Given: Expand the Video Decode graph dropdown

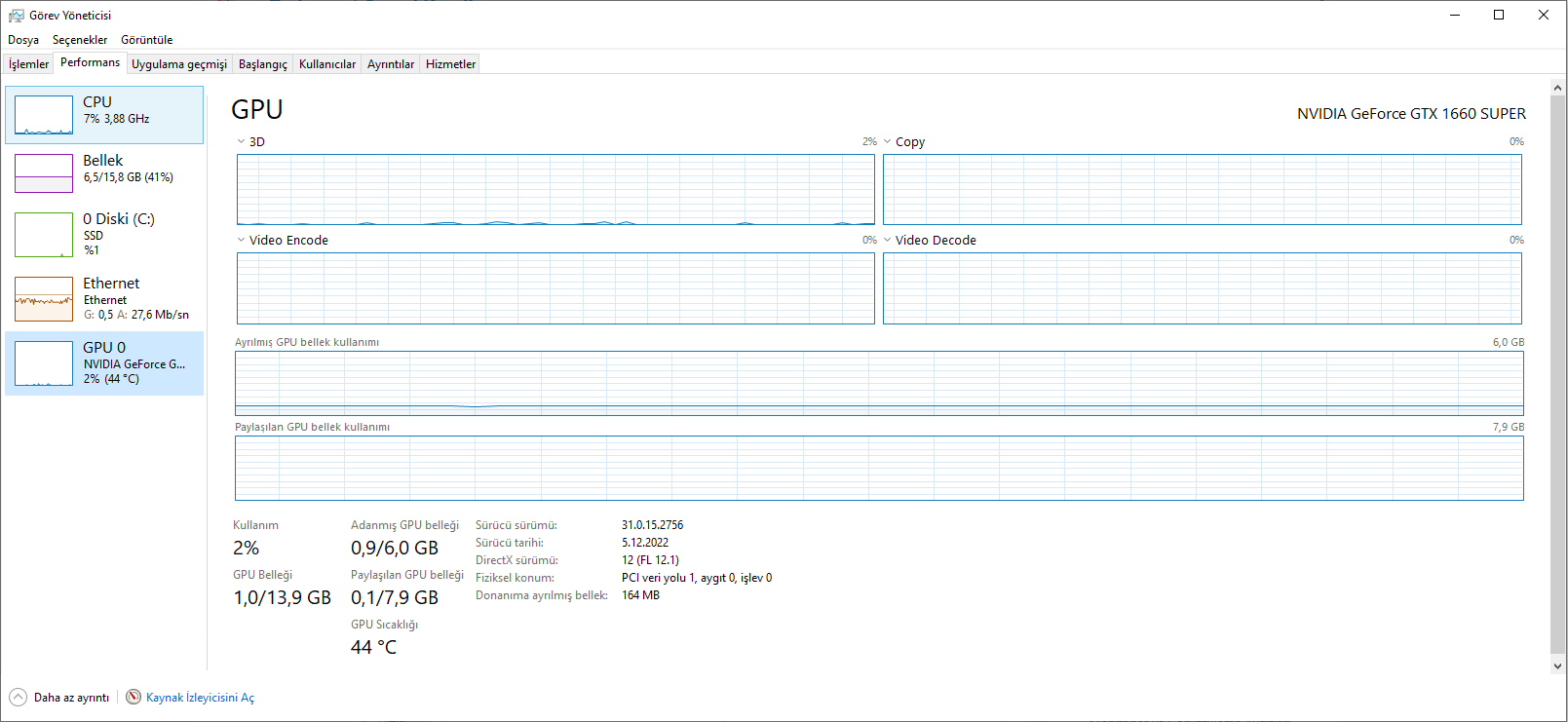Looking at the screenshot, I should pos(888,241).
